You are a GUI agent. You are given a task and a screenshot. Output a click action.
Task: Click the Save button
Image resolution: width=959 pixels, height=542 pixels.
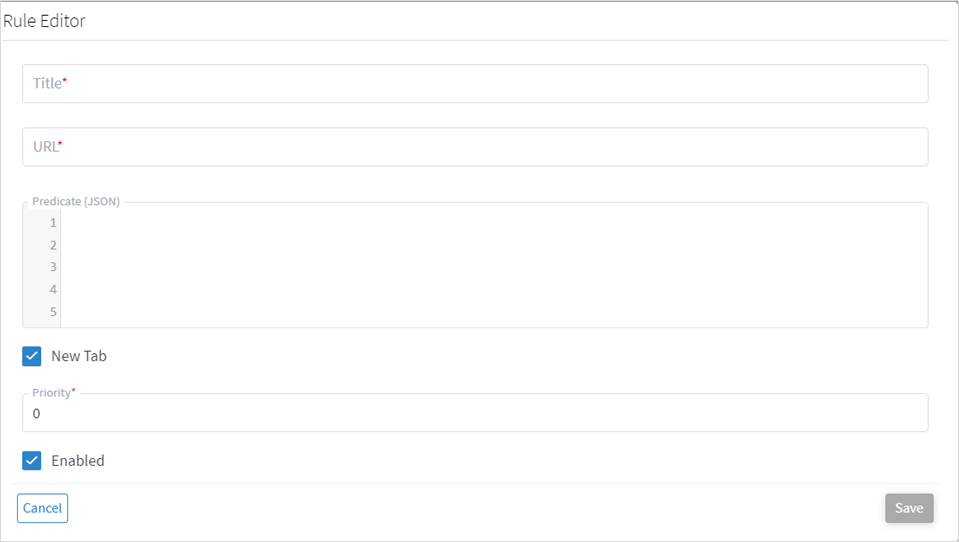[908, 508]
